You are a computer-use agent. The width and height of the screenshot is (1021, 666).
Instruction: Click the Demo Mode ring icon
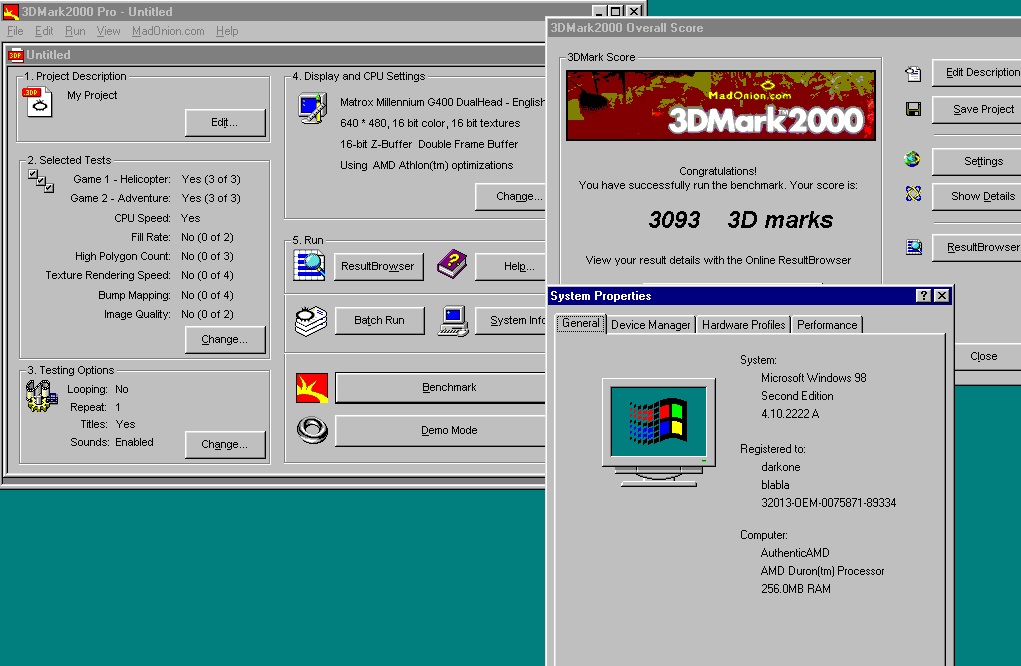coord(312,430)
